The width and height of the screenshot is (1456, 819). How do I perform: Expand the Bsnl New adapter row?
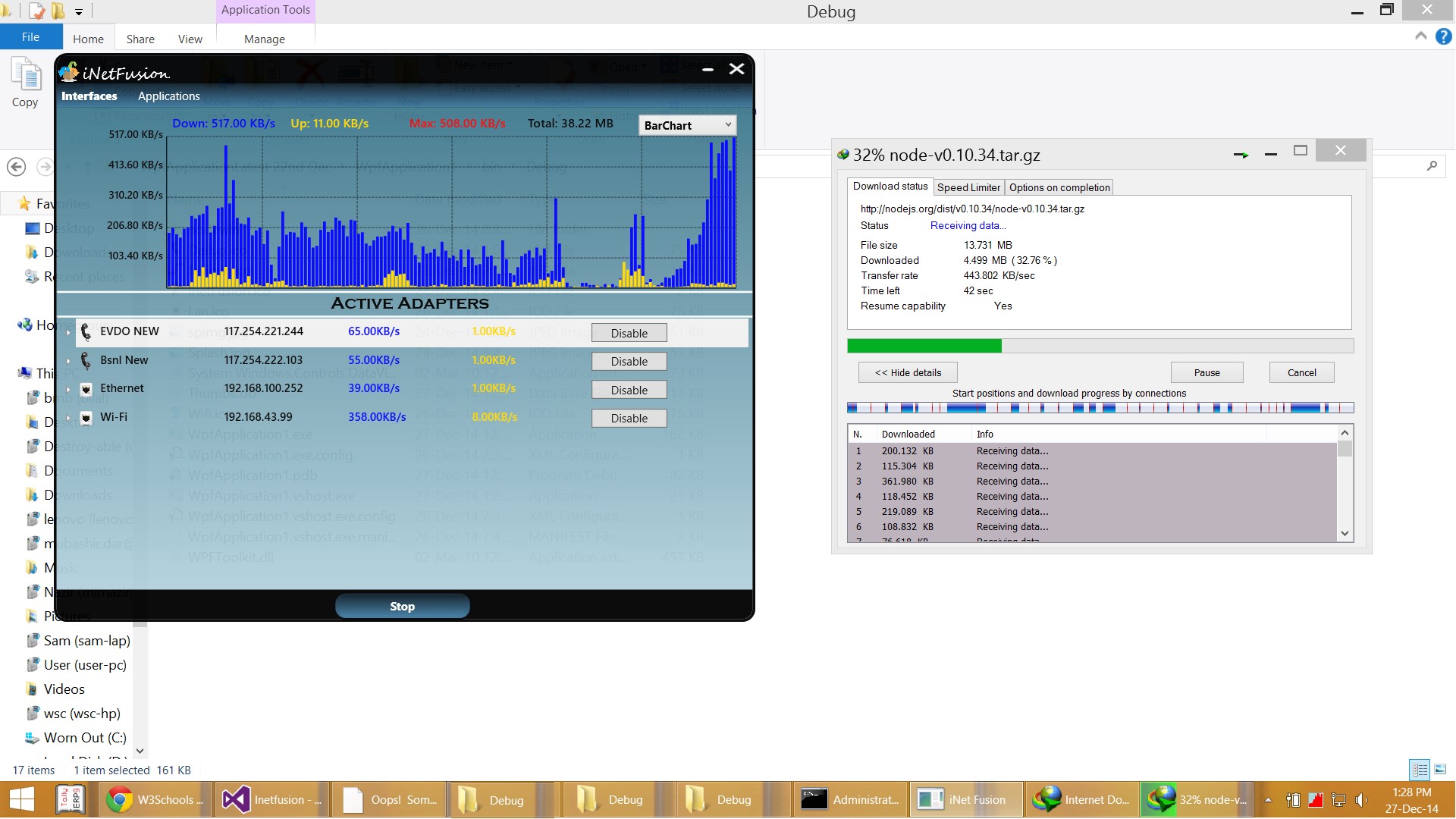click(68, 361)
